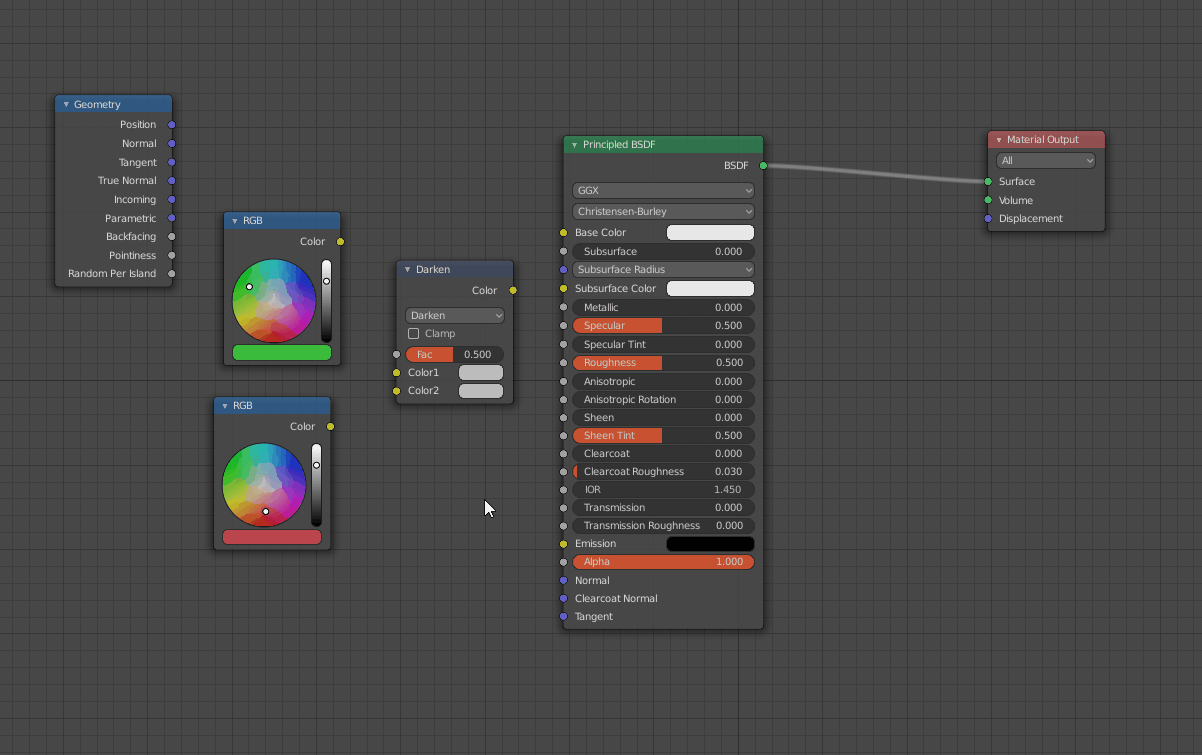1202x755 pixels.
Task: Enable the Clamp checkbox
Action: (x=414, y=333)
